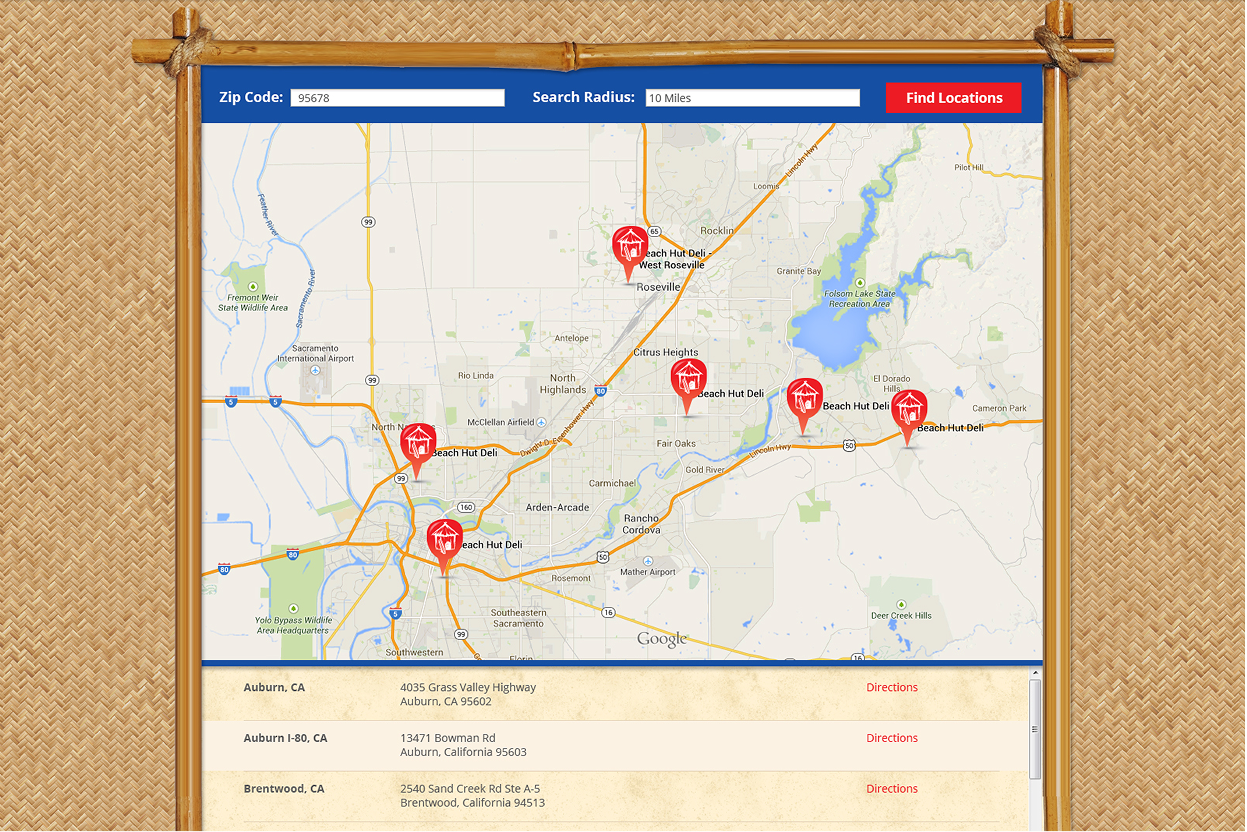The width and height of the screenshot is (1247, 832).
Task: Click the location list scrollbar thumb
Action: coord(1035,730)
